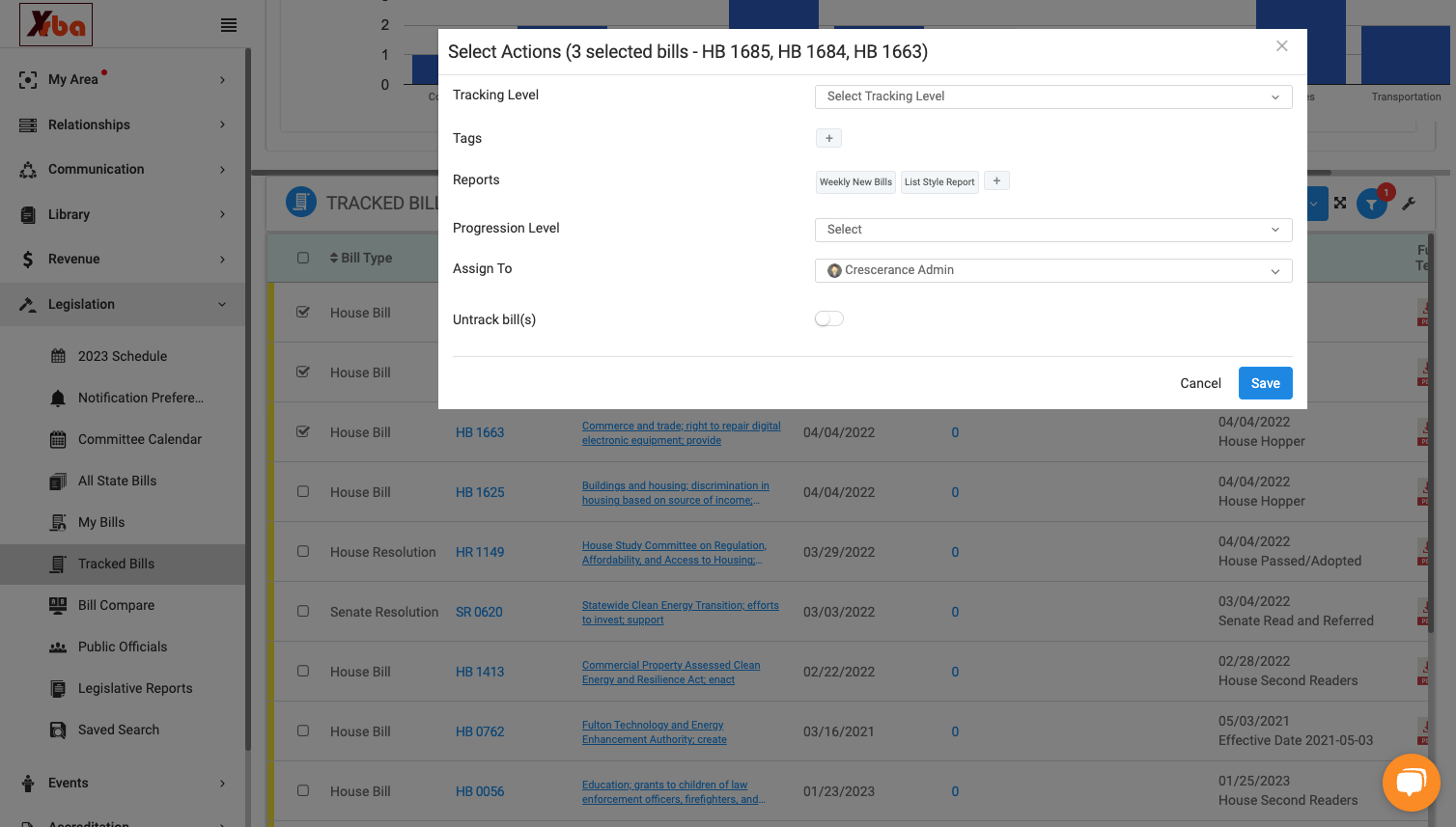Remove the Weekly New Bills report tag

click(x=855, y=181)
